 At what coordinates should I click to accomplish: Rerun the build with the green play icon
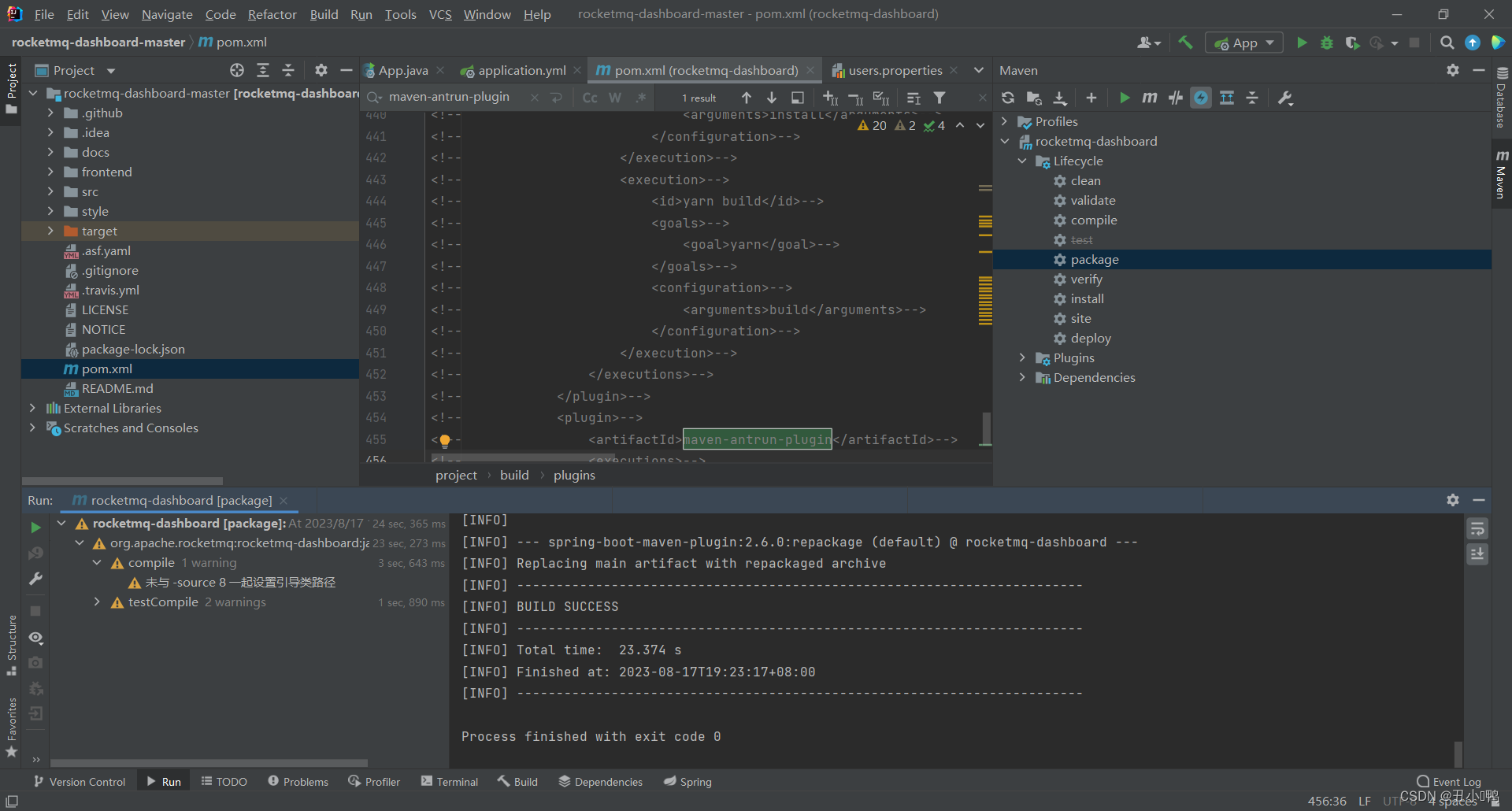pyautogui.click(x=35, y=528)
